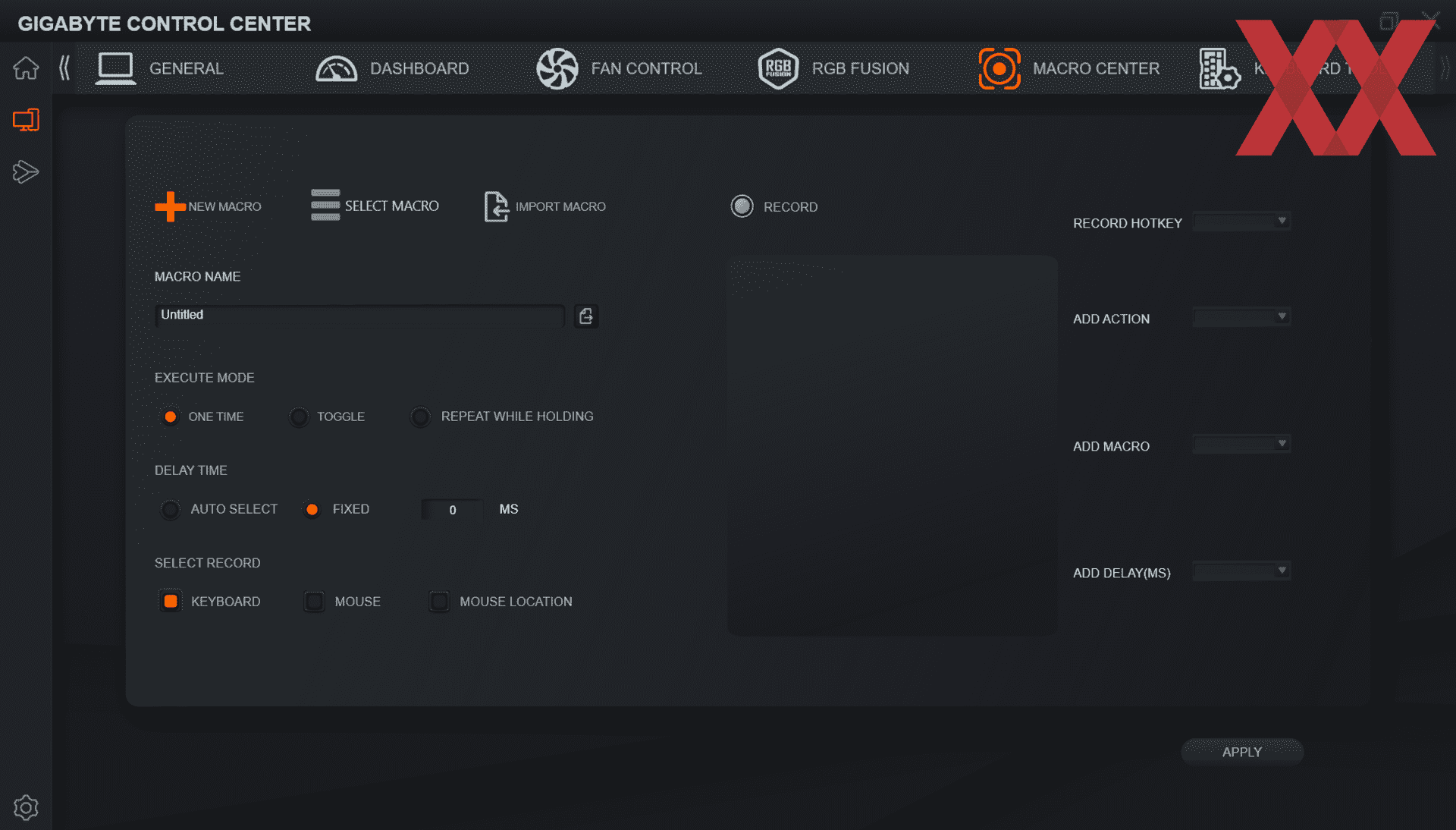
Task: Click the Select Macro list icon
Action: 325,206
